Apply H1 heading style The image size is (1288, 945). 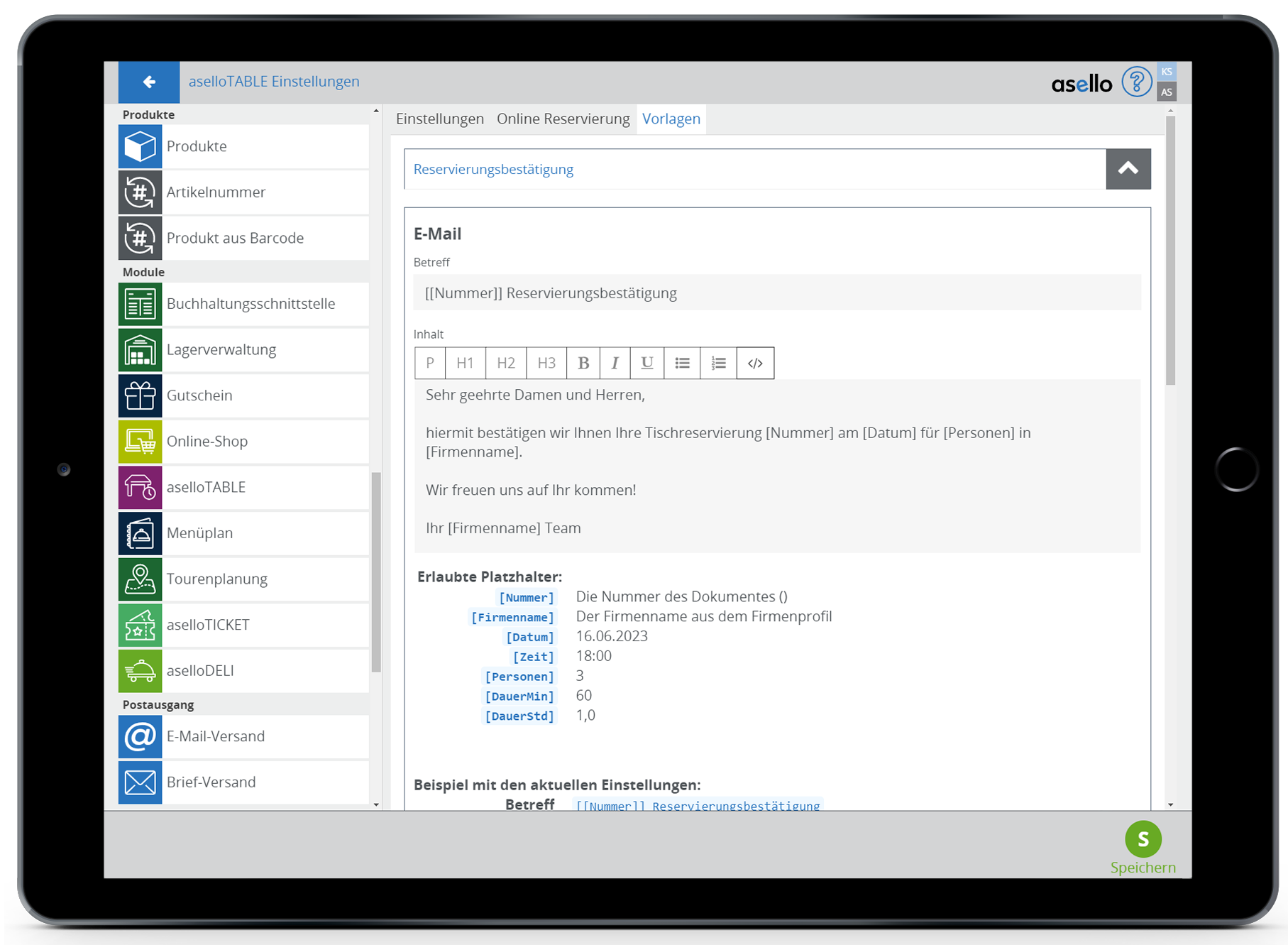click(465, 364)
